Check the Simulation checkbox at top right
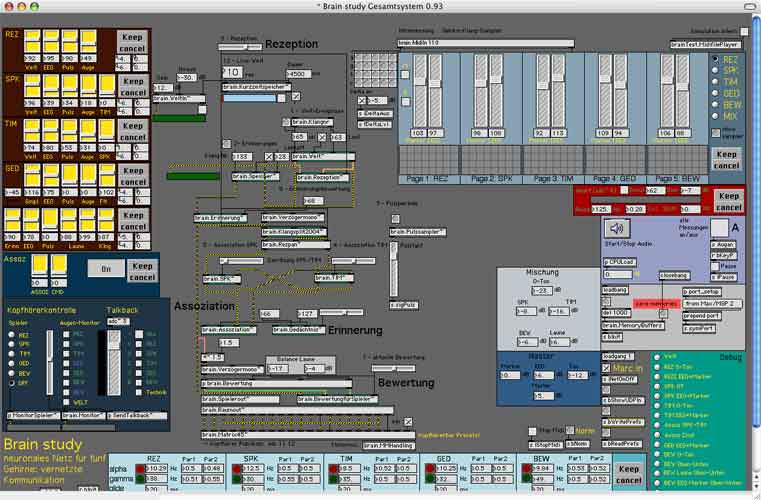Image resolution: width=761 pixels, height=500 pixels. [x=744, y=32]
